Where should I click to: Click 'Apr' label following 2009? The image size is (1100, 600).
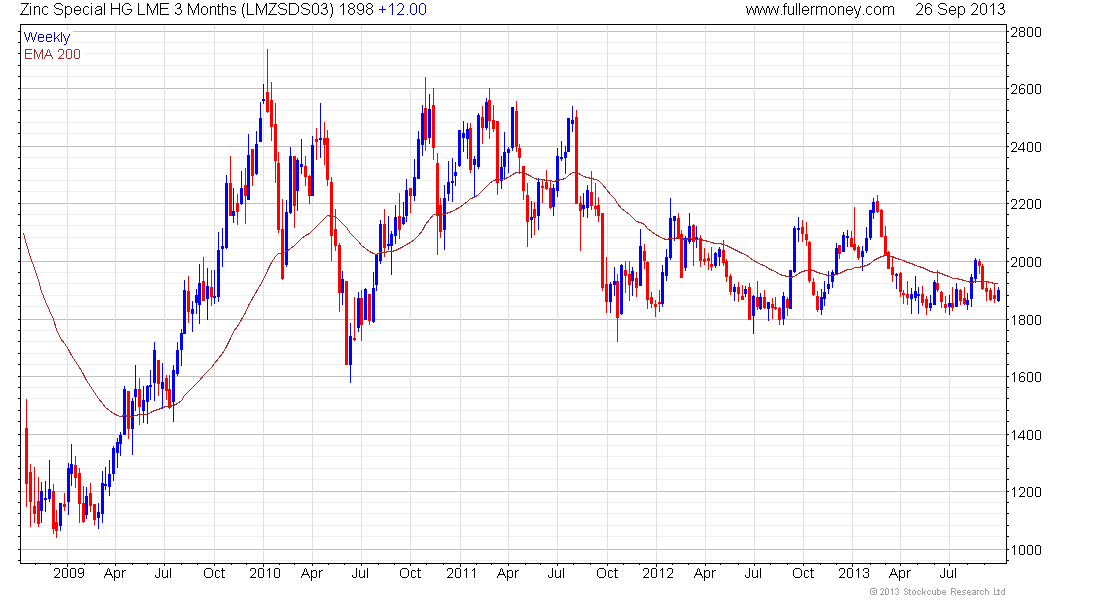pyautogui.click(x=114, y=574)
